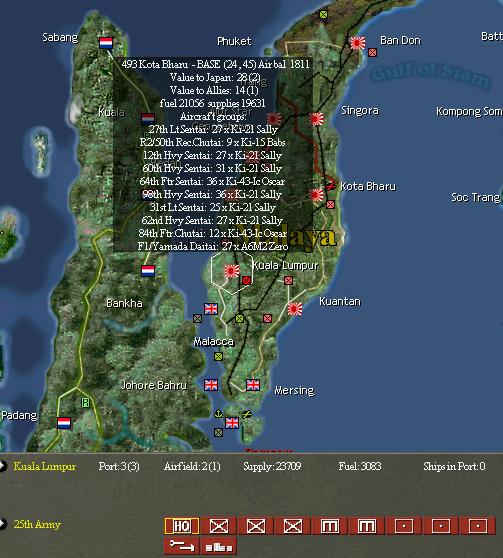Click the 'Airfield: 2(1)' status text
The width and height of the screenshot is (503, 558).
[192, 466]
